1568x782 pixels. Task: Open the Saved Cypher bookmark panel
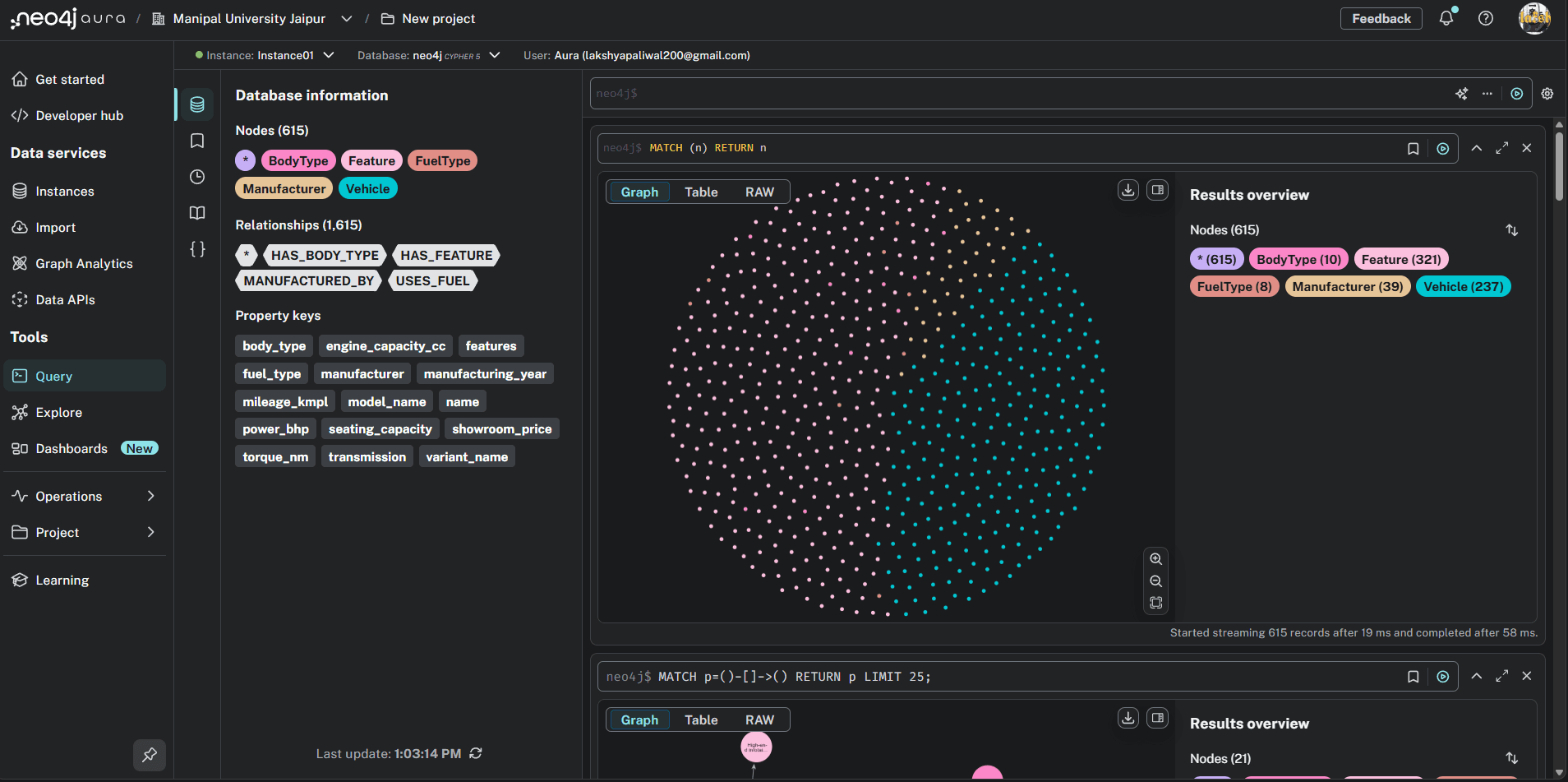(197, 141)
